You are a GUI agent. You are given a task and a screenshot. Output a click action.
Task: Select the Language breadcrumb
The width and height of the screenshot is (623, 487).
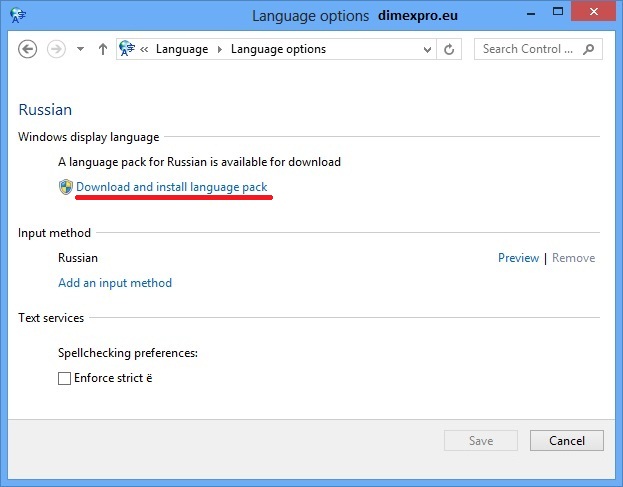pyautogui.click(x=182, y=49)
